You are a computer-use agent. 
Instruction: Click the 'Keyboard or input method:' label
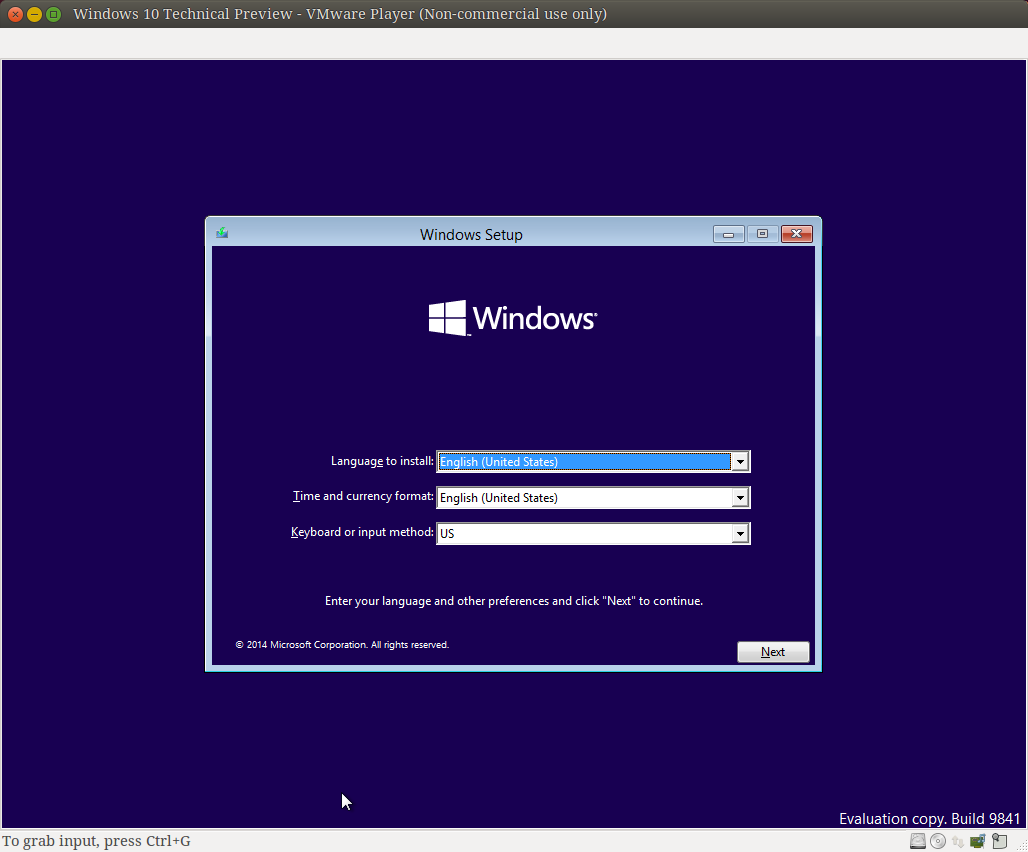(363, 532)
